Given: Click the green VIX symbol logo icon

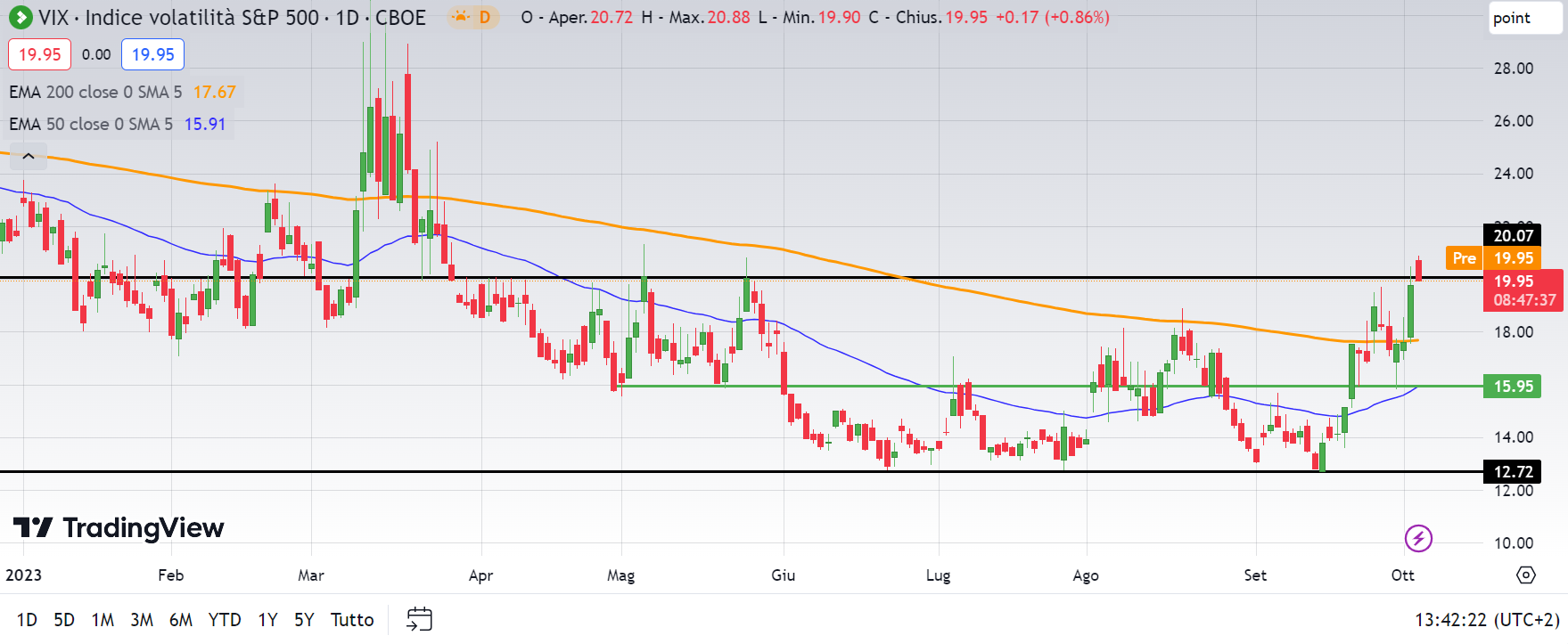Looking at the screenshot, I should click(20, 17).
